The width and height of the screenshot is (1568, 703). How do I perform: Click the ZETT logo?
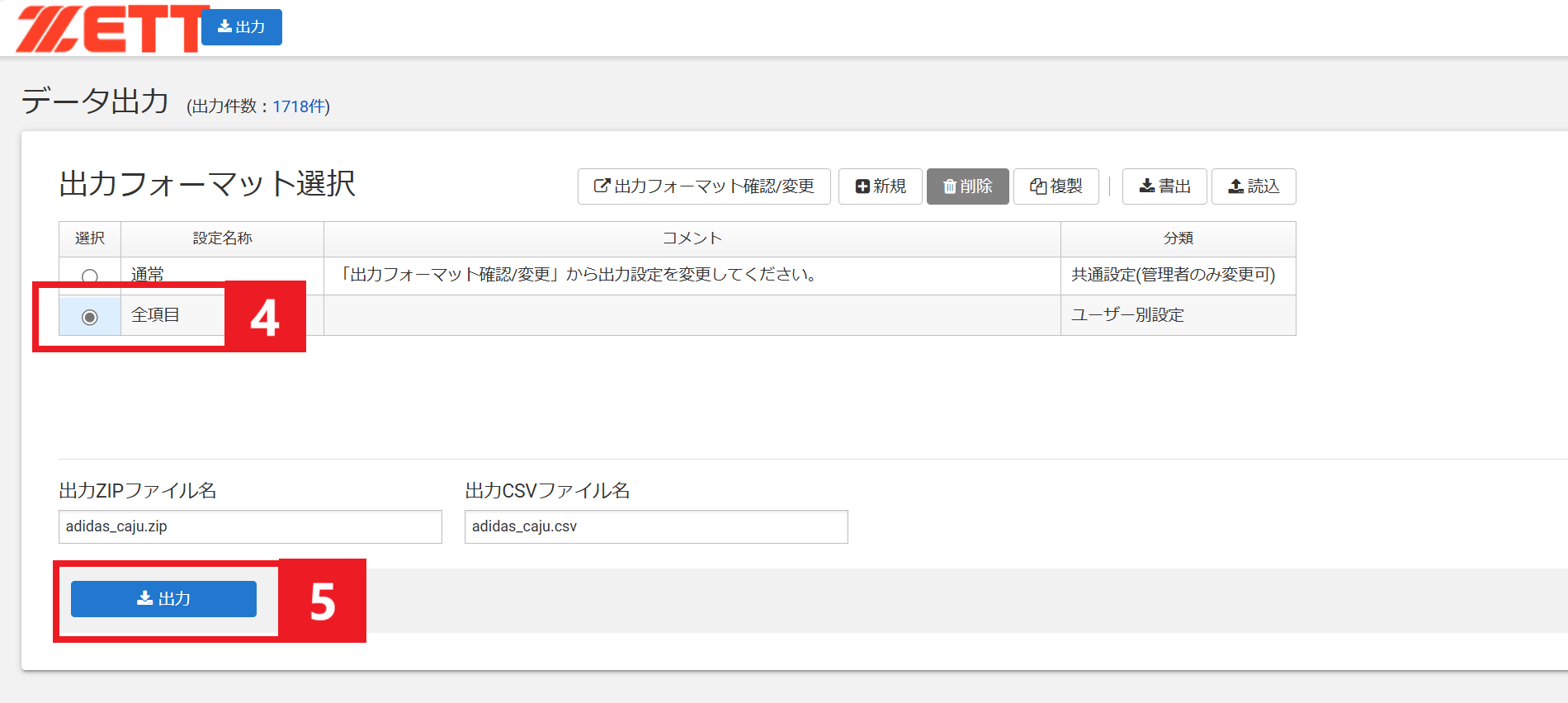[107, 29]
